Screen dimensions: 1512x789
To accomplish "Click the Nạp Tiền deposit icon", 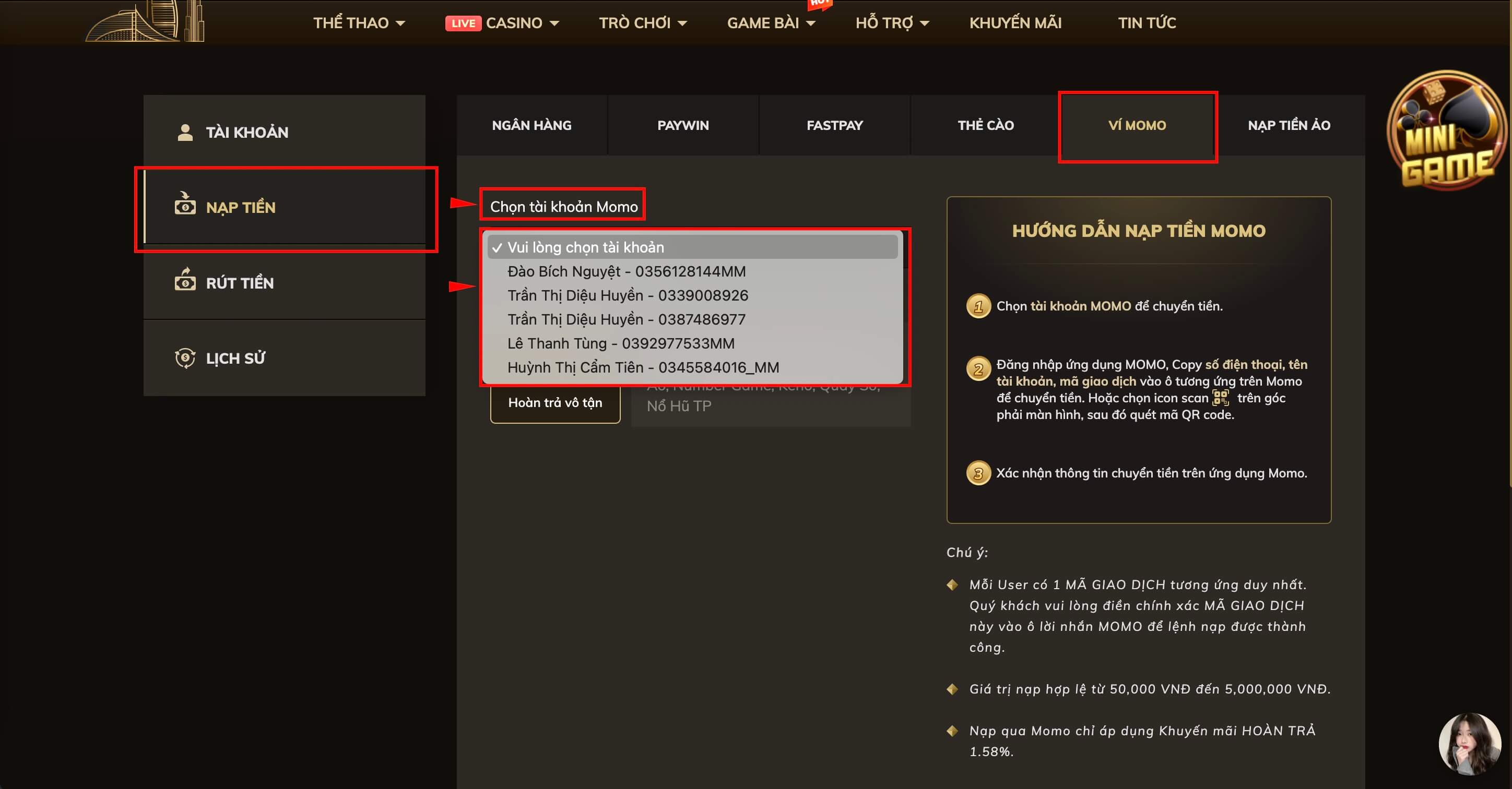I will click(x=185, y=204).
